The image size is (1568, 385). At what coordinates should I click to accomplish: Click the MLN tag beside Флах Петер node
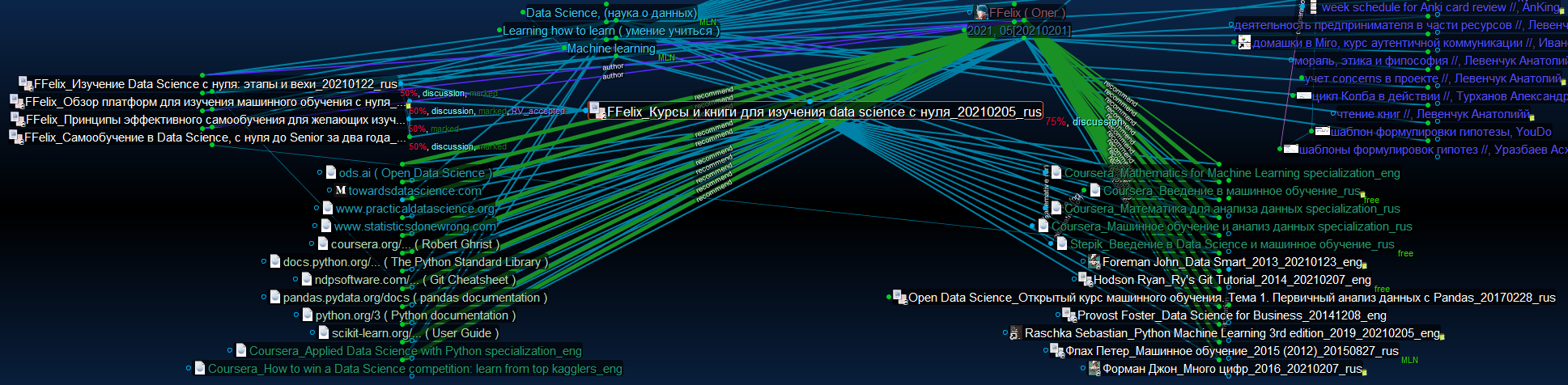point(1409,360)
